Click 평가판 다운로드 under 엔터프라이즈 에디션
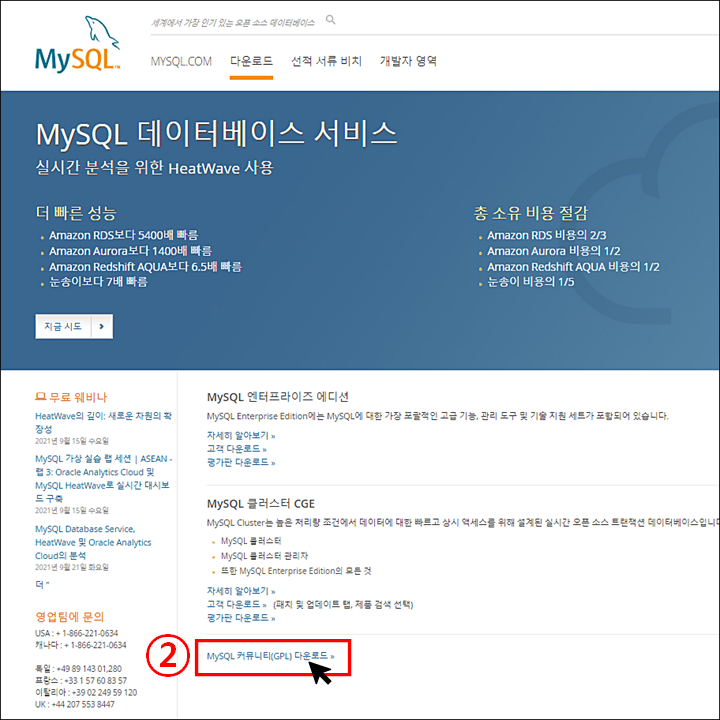The height and width of the screenshot is (720, 720). click(x=241, y=462)
